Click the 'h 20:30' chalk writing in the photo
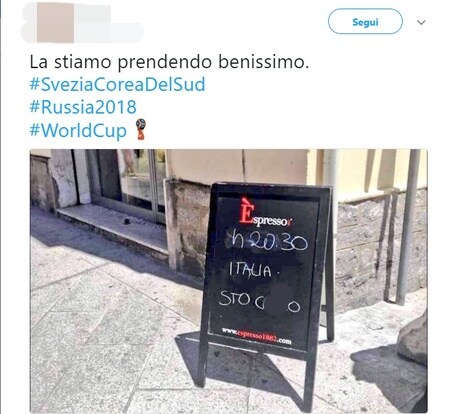The height and width of the screenshot is (414, 451). [x=267, y=240]
